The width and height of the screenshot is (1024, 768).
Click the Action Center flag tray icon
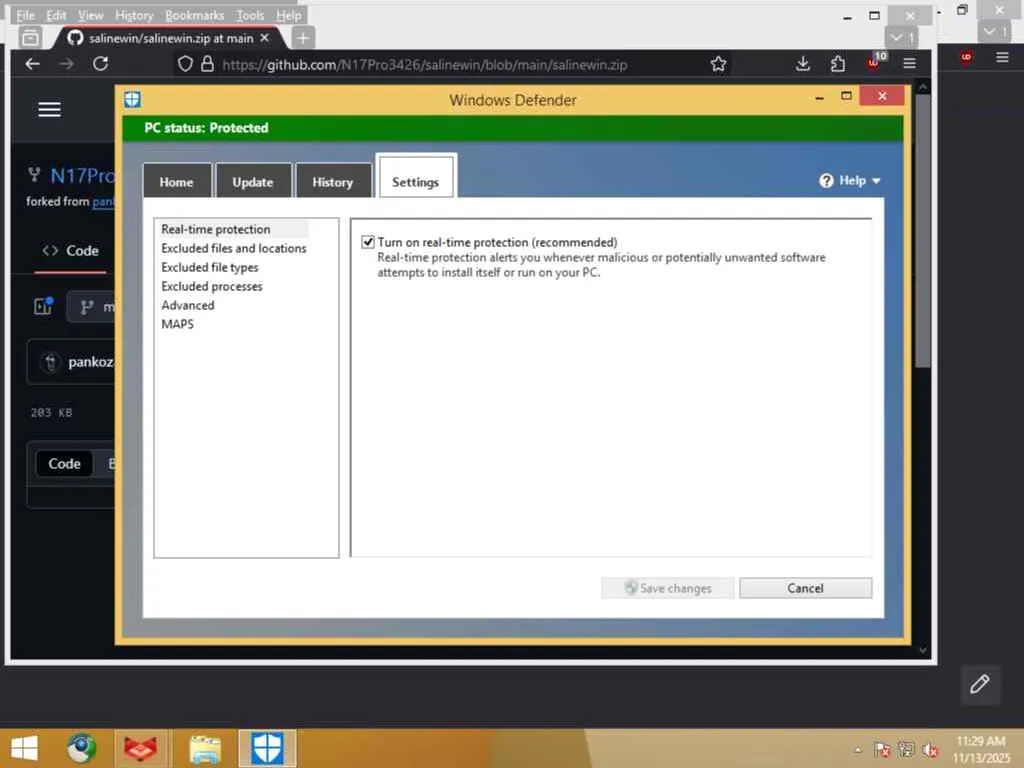click(882, 750)
